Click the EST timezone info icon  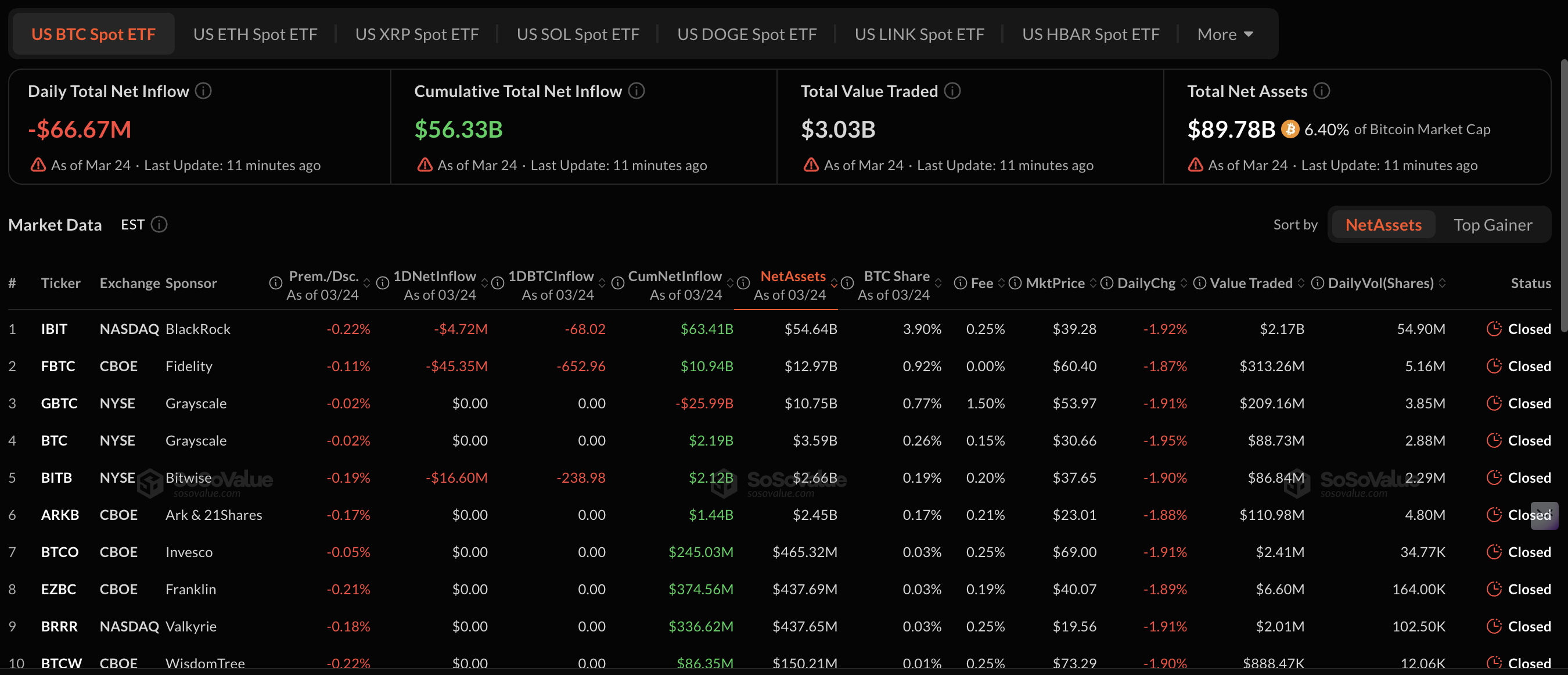pyautogui.click(x=160, y=225)
